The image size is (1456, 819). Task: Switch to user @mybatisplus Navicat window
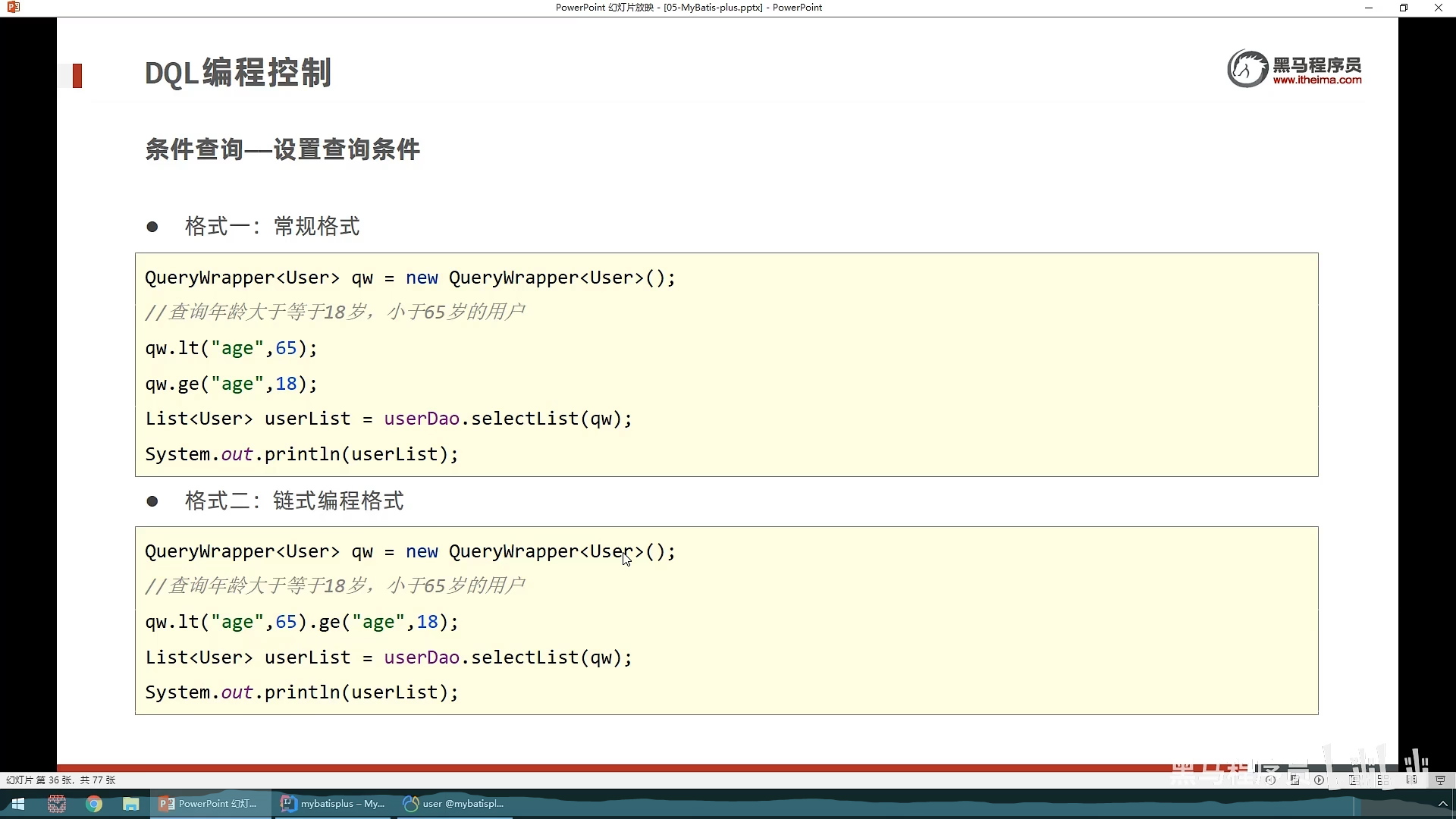tap(455, 804)
